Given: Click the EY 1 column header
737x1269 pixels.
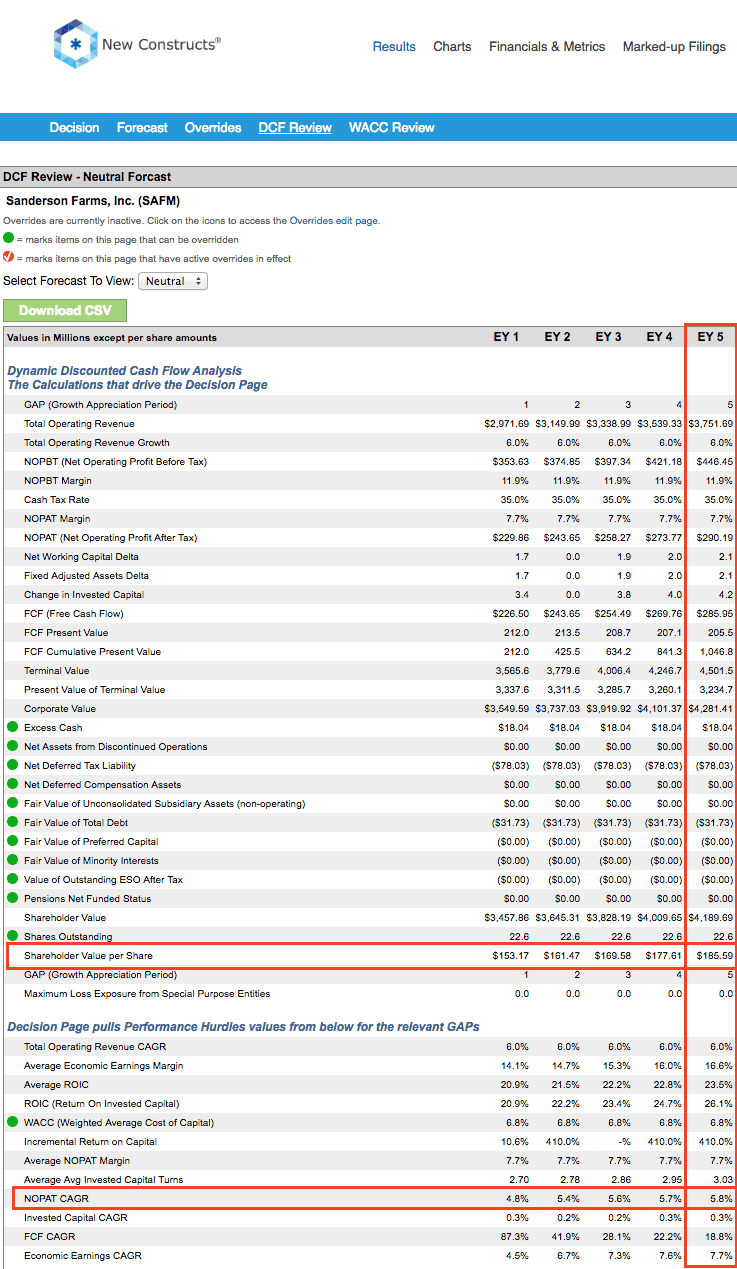Looking at the screenshot, I should point(506,337).
